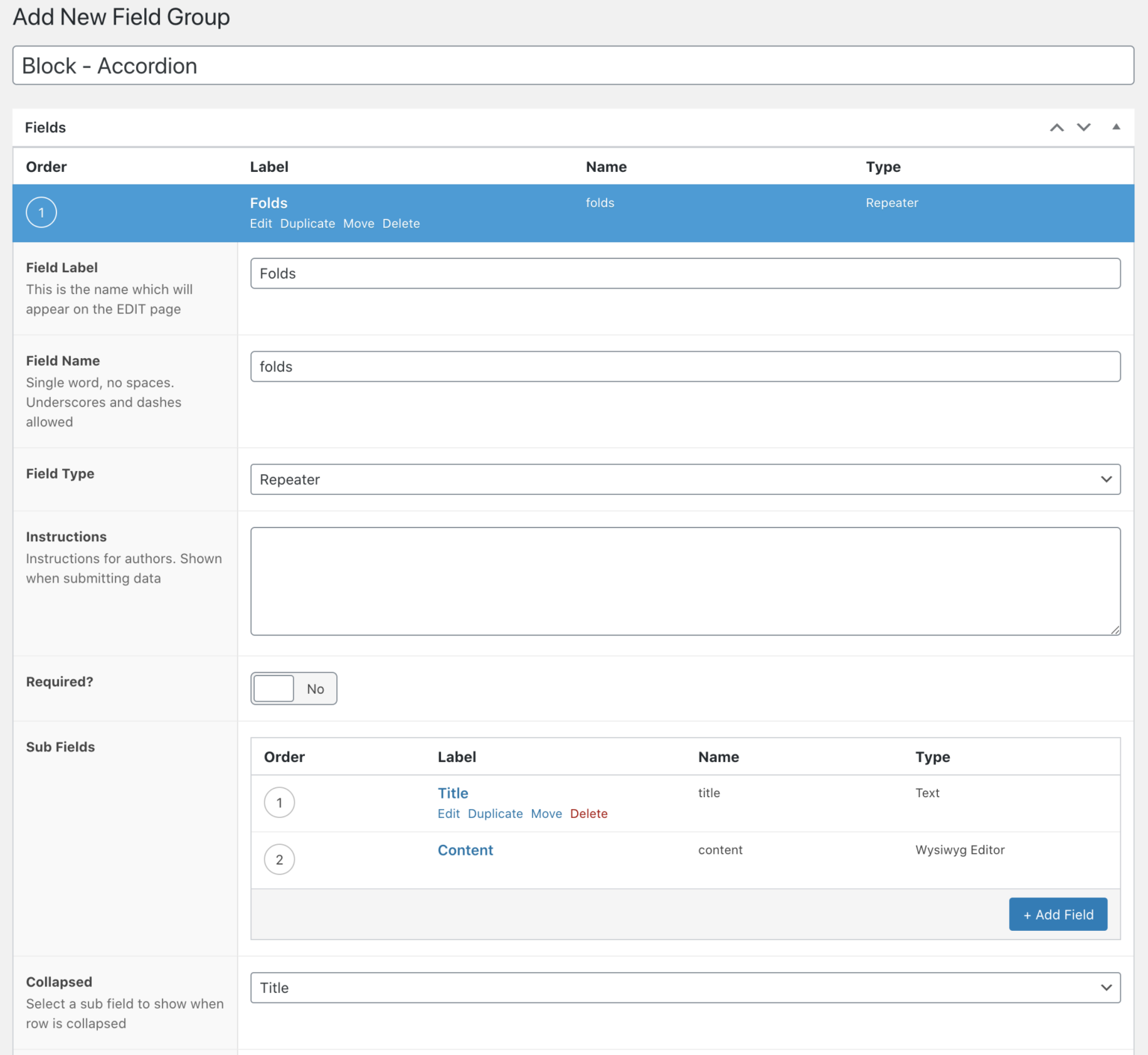Screen dimensions: 1148x1055
Task: Delete the Folds field
Action: [x=401, y=223]
